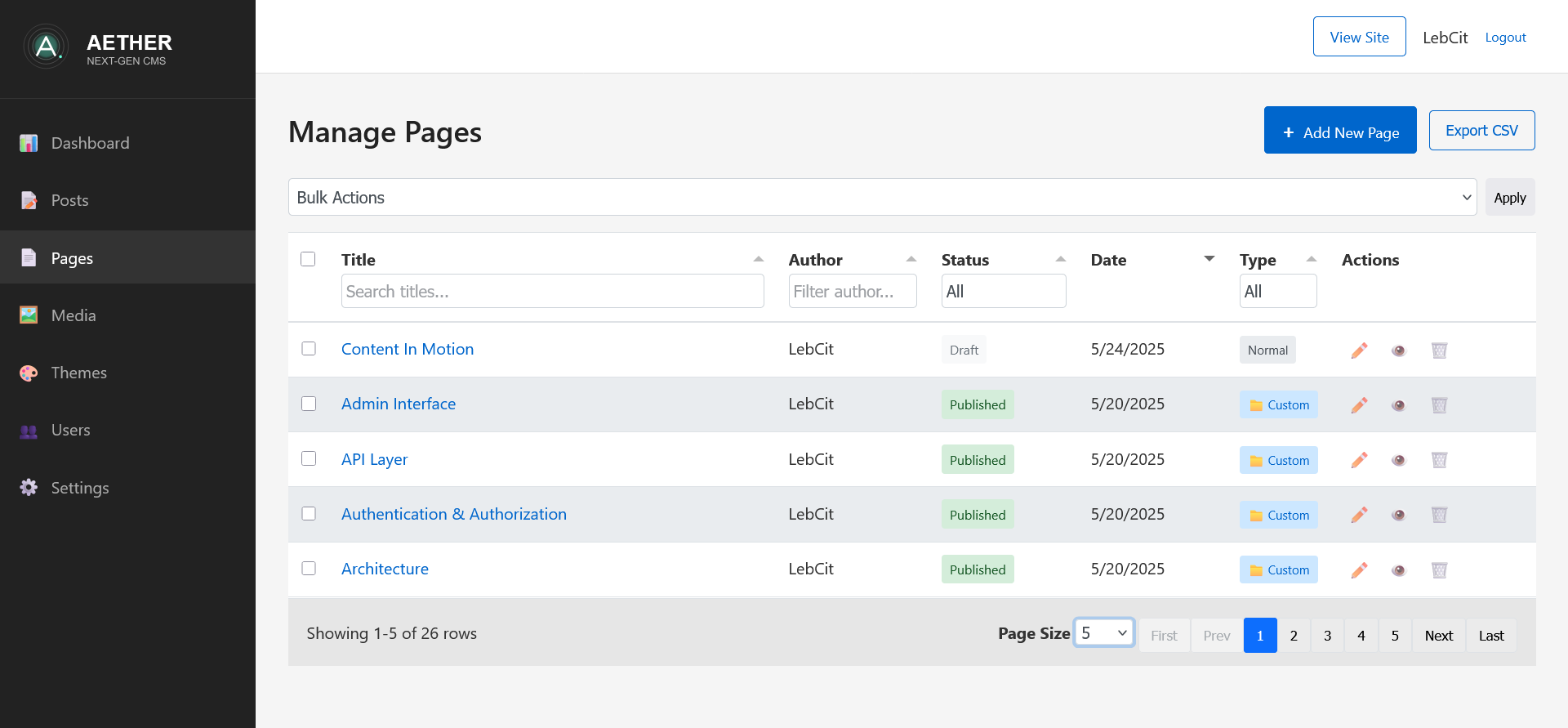Sort by Author using its sort arrow

[911, 259]
